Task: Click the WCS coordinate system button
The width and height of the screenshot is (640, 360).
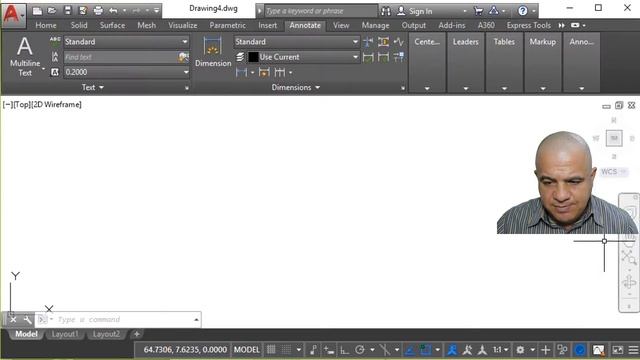Action: 613,171
